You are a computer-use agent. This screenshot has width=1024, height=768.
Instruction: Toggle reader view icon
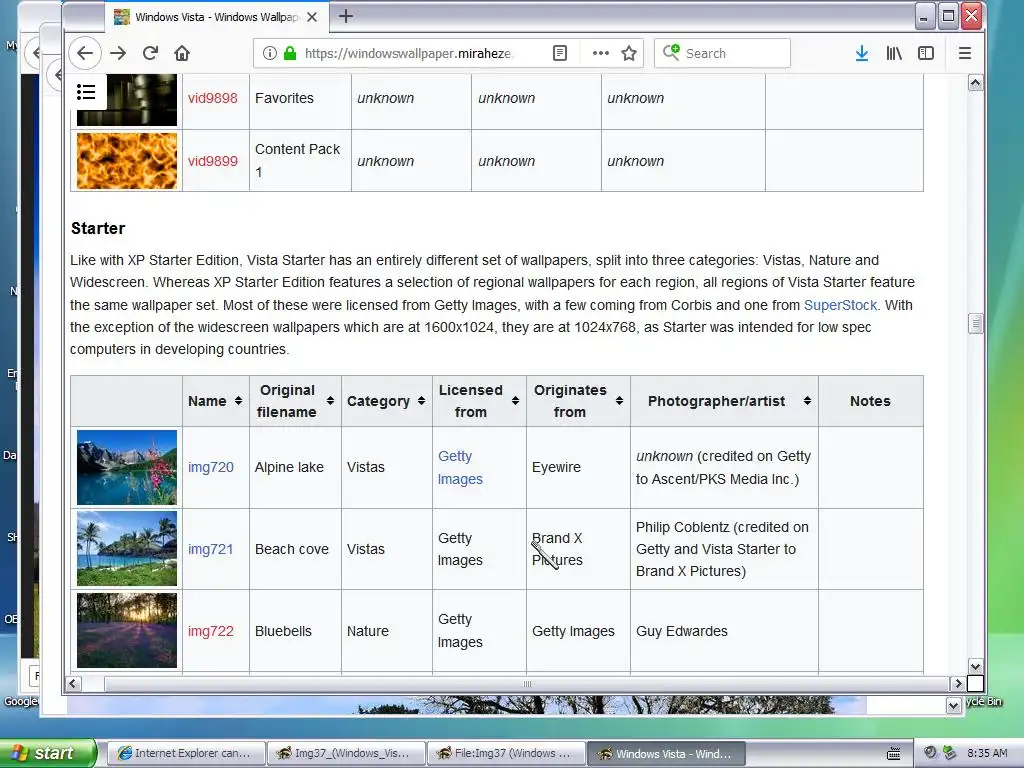coord(560,53)
